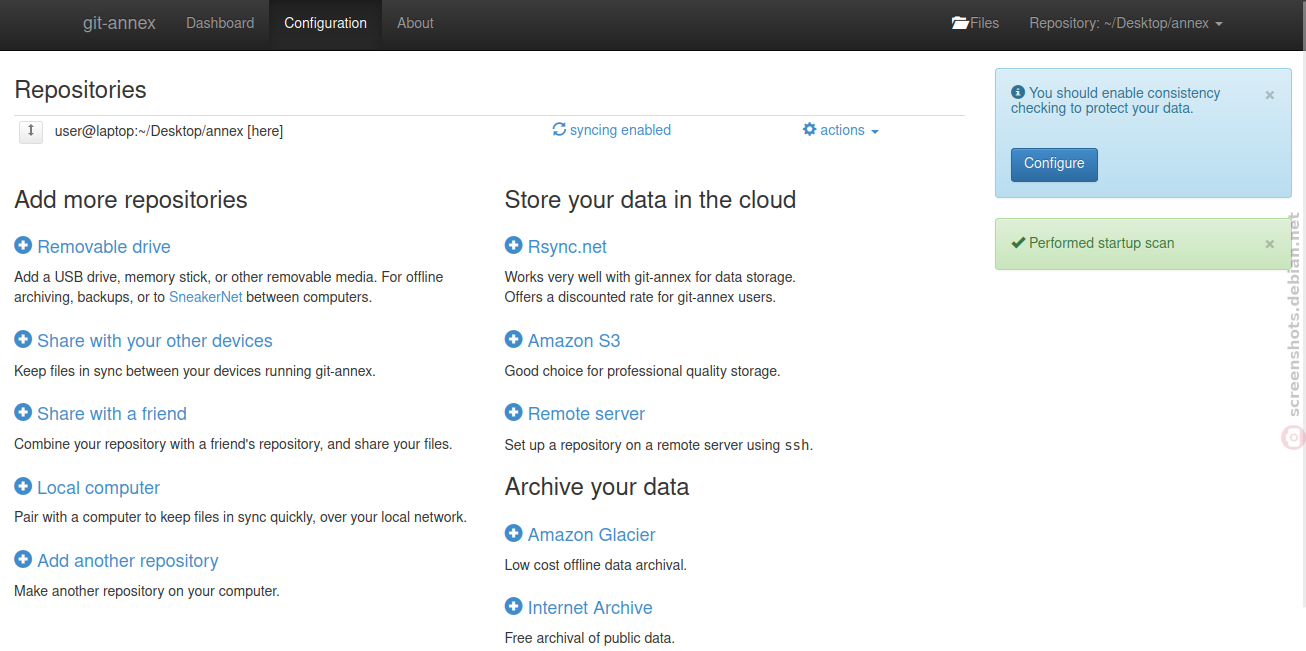
Task: Go to the About tab
Action: [x=415, y=23]
